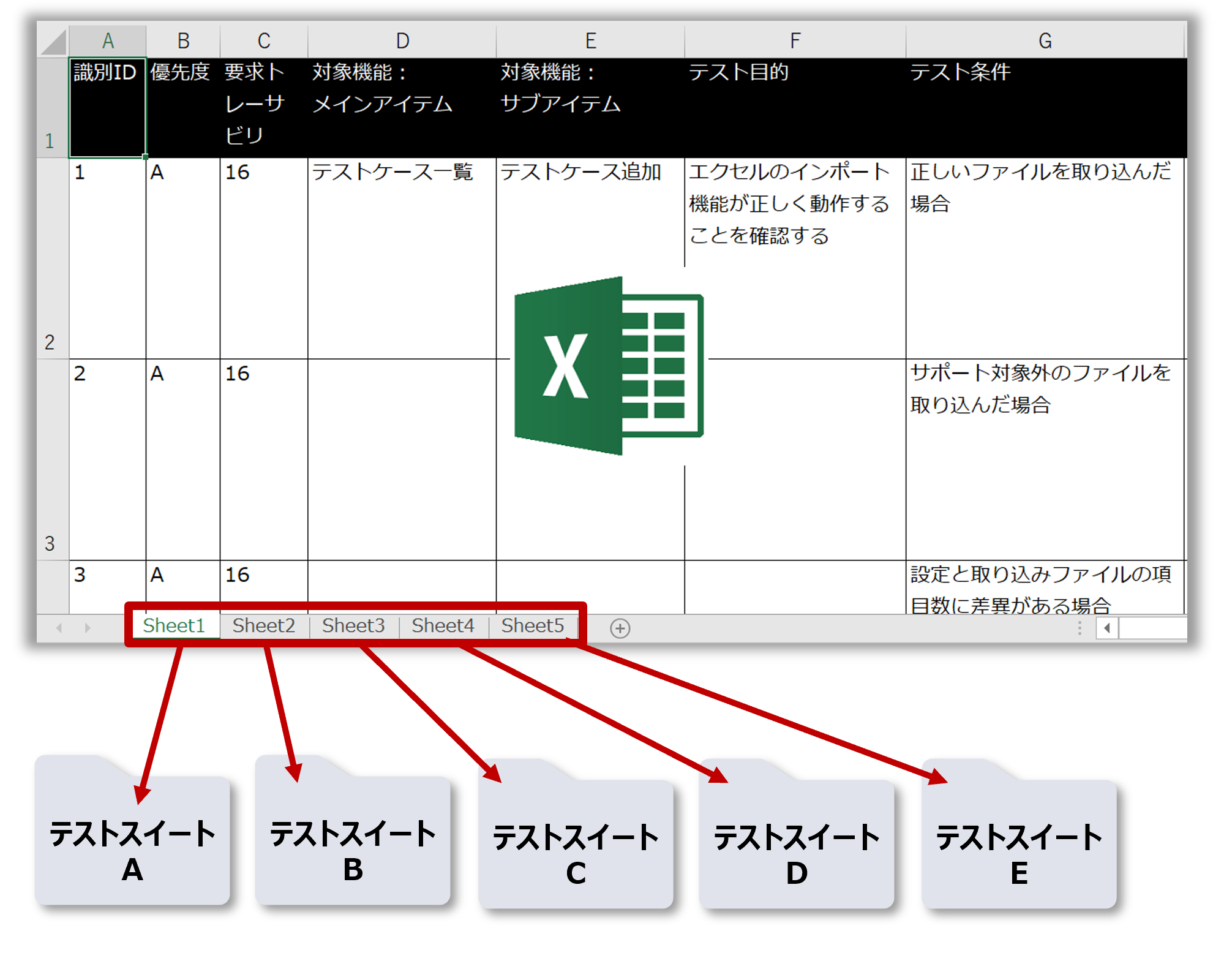Click the テストスイート C folder
The height and width of the screenshot is (980, 1213).
pyautogui.click(x=576, y=834)
